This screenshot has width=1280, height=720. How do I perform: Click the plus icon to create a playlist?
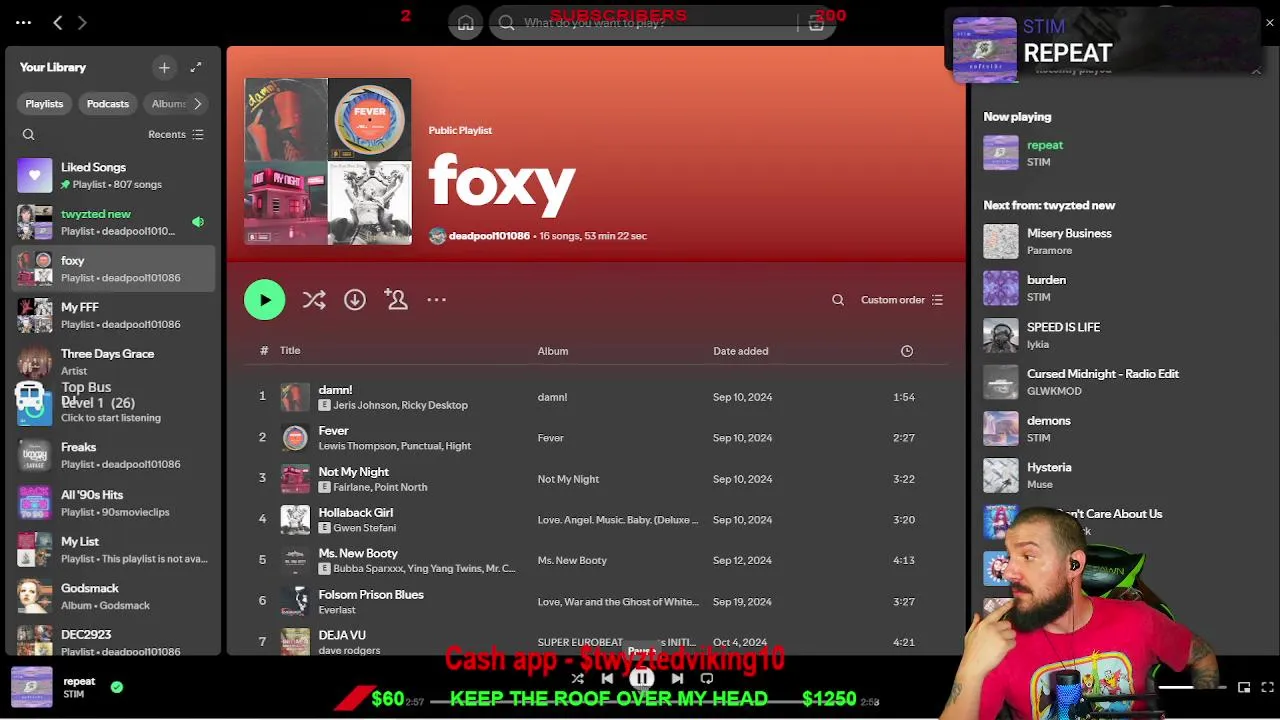[x=164, y=67]
